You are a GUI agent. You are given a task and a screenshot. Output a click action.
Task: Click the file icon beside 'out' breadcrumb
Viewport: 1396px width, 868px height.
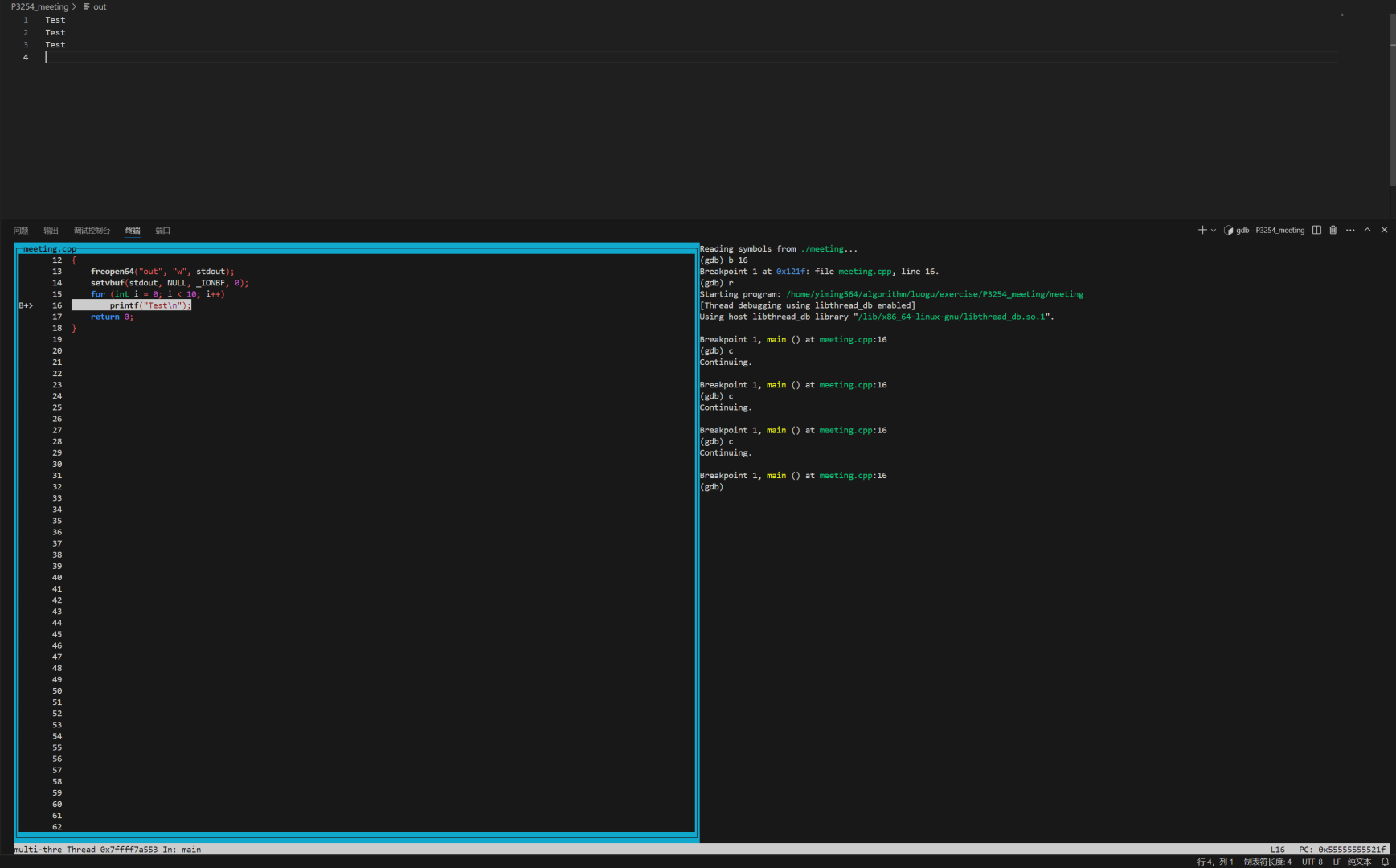pos(87,6)
